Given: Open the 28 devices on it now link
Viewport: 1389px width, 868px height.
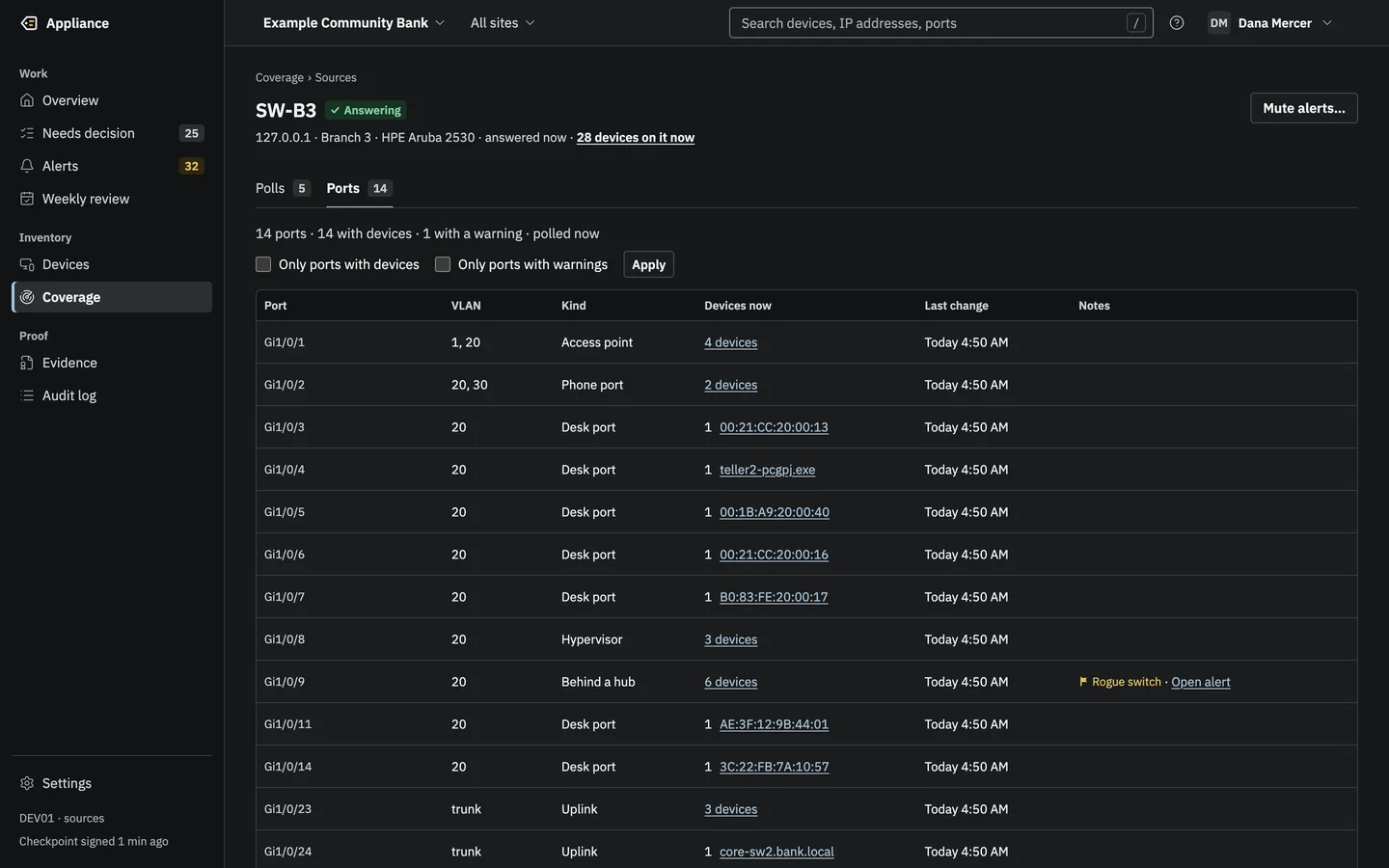Looking at the screenshot, I should pos(636,138).
